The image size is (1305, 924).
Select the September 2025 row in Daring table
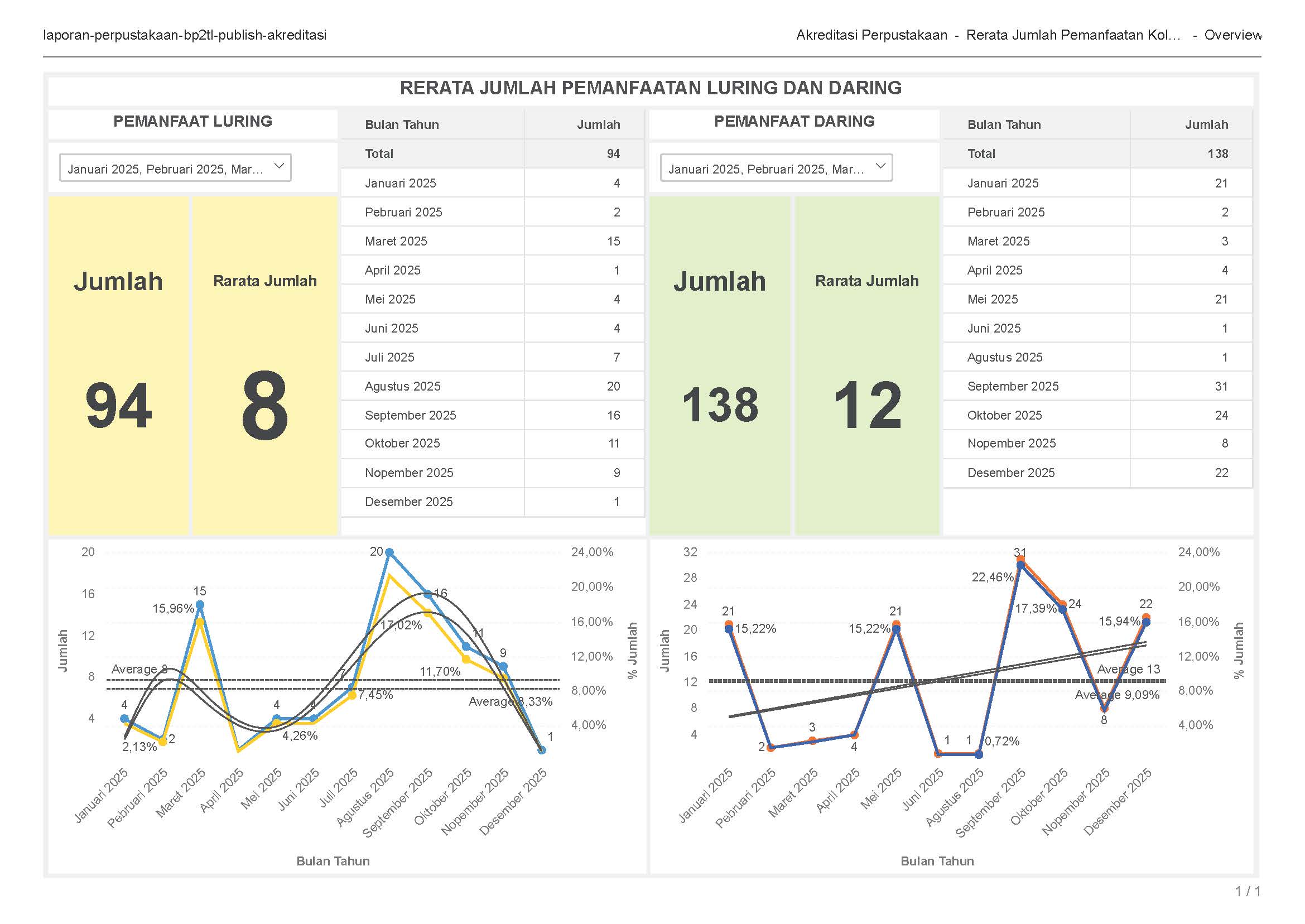pyautogui.click(x=1013, y=386)
